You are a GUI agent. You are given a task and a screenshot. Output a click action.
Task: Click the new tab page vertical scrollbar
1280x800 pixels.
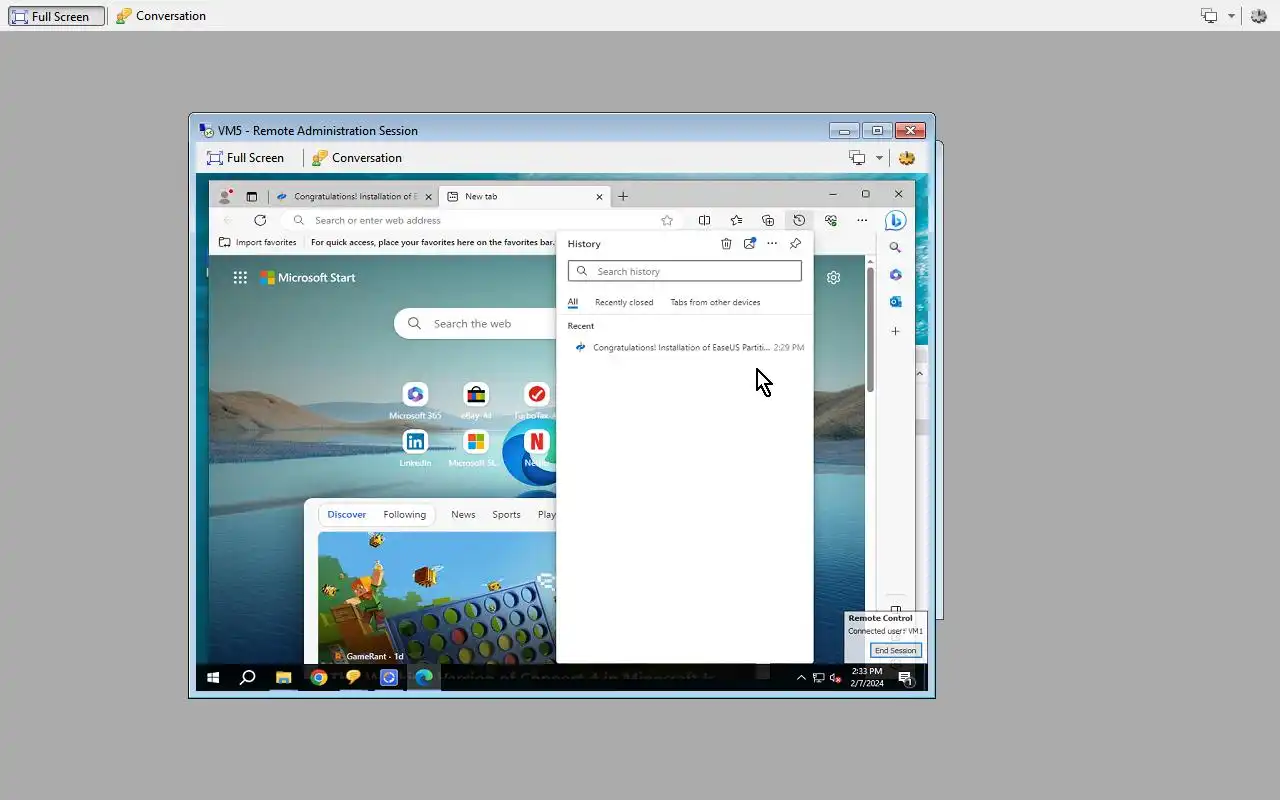click(x=871, y=330)
